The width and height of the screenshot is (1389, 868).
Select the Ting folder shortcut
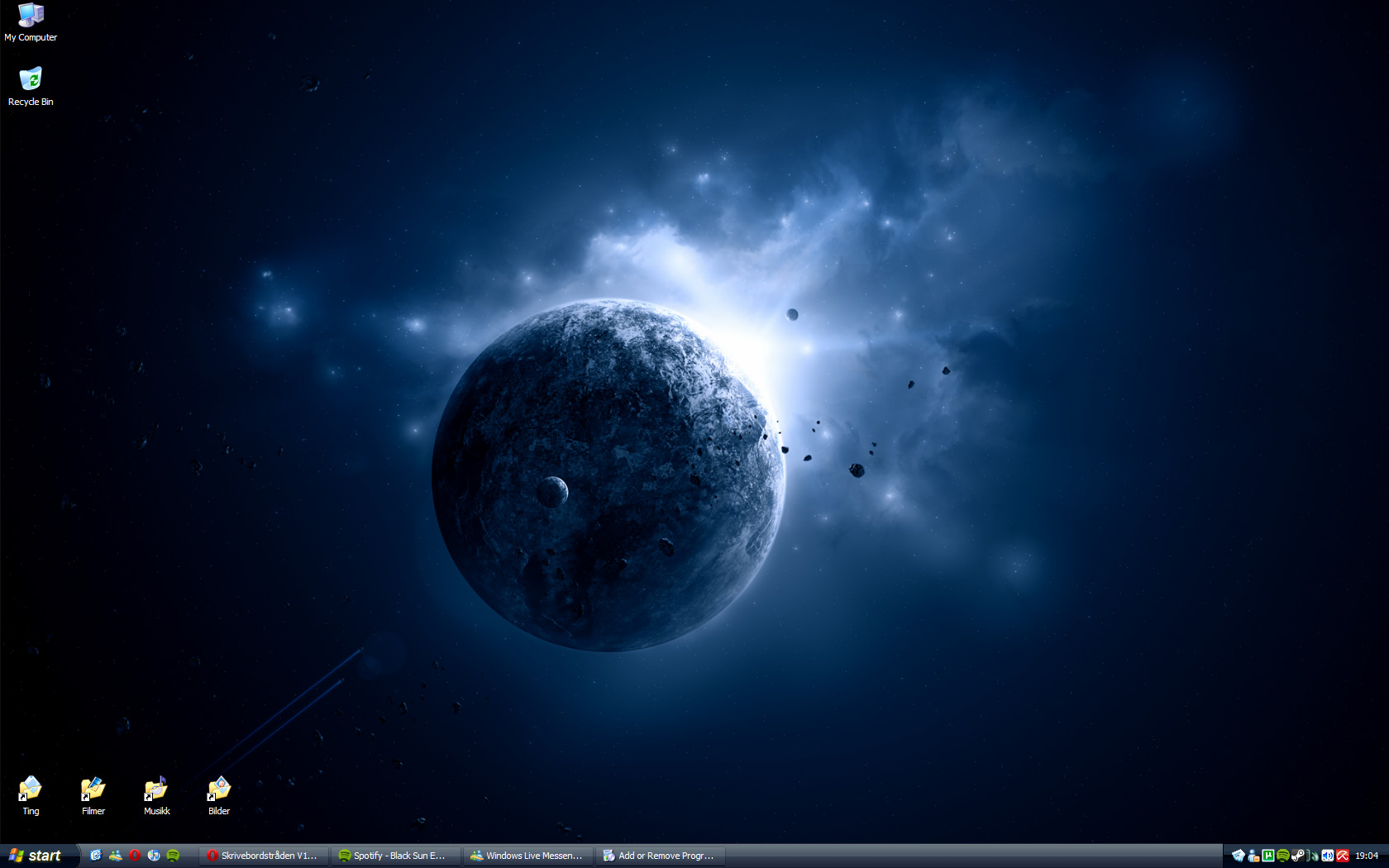(31, 796)
